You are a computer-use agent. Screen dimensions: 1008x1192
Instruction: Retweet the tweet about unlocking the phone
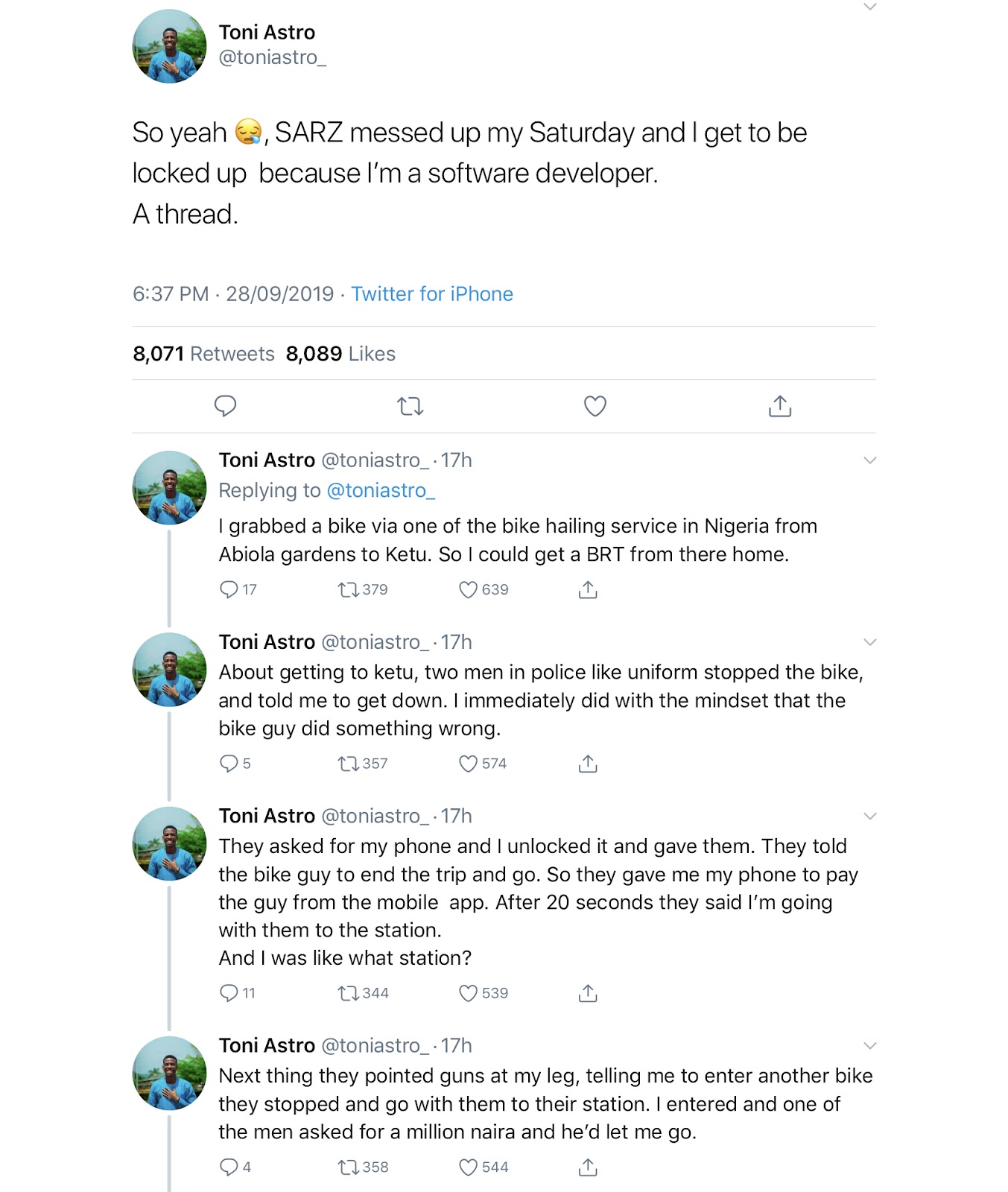[x=348, y=993]
